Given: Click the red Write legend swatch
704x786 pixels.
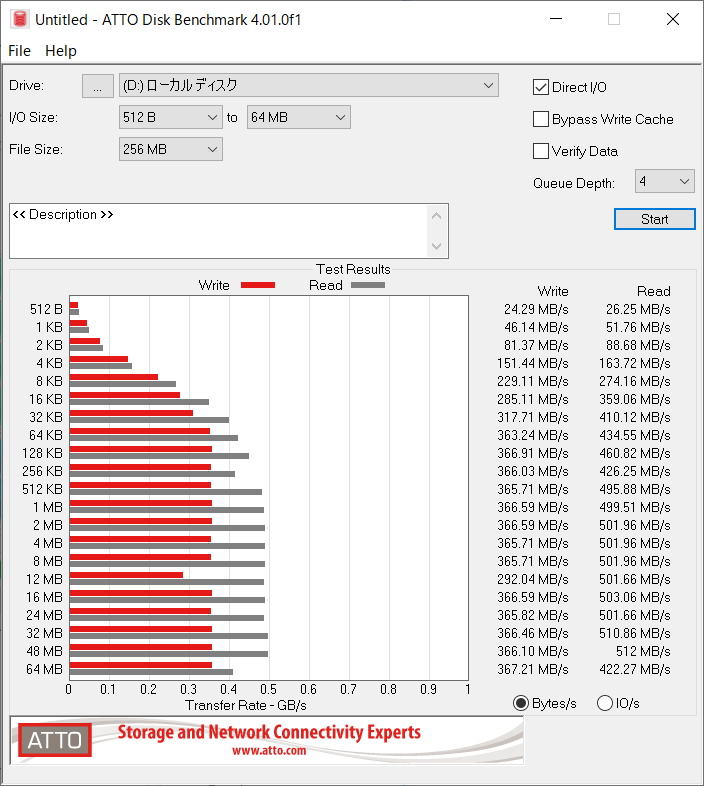Looking at the screenshot, I should click(x=257, y=285).
